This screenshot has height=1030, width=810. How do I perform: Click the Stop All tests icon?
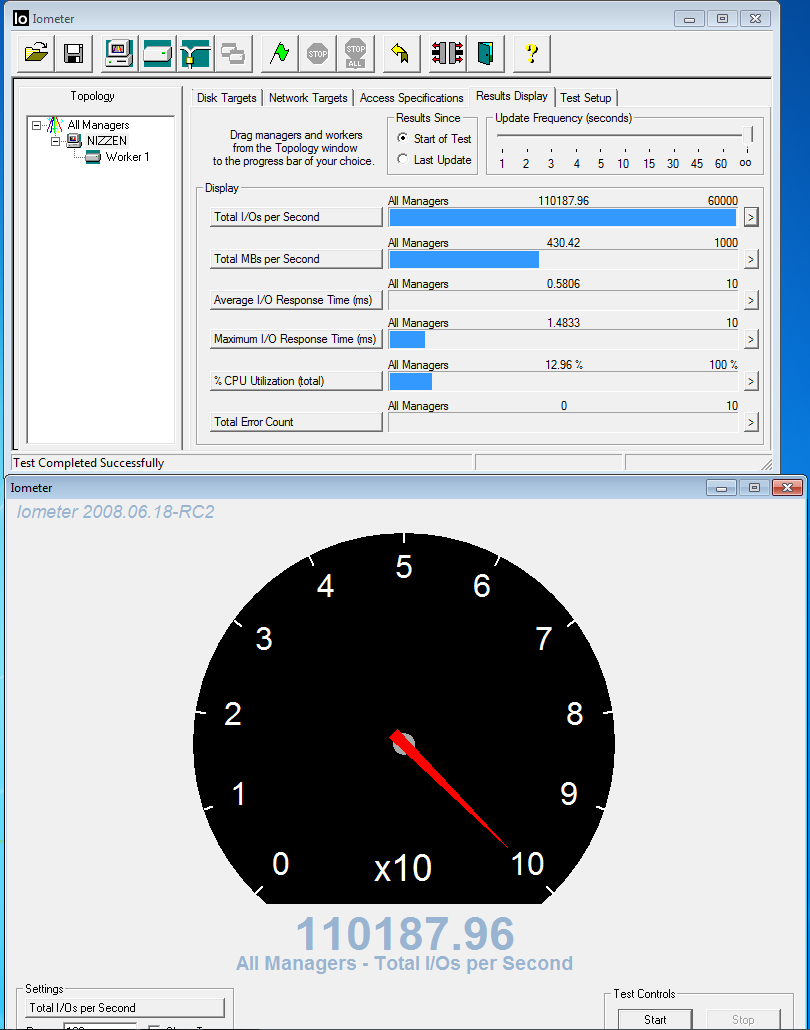tap(355, 53)
